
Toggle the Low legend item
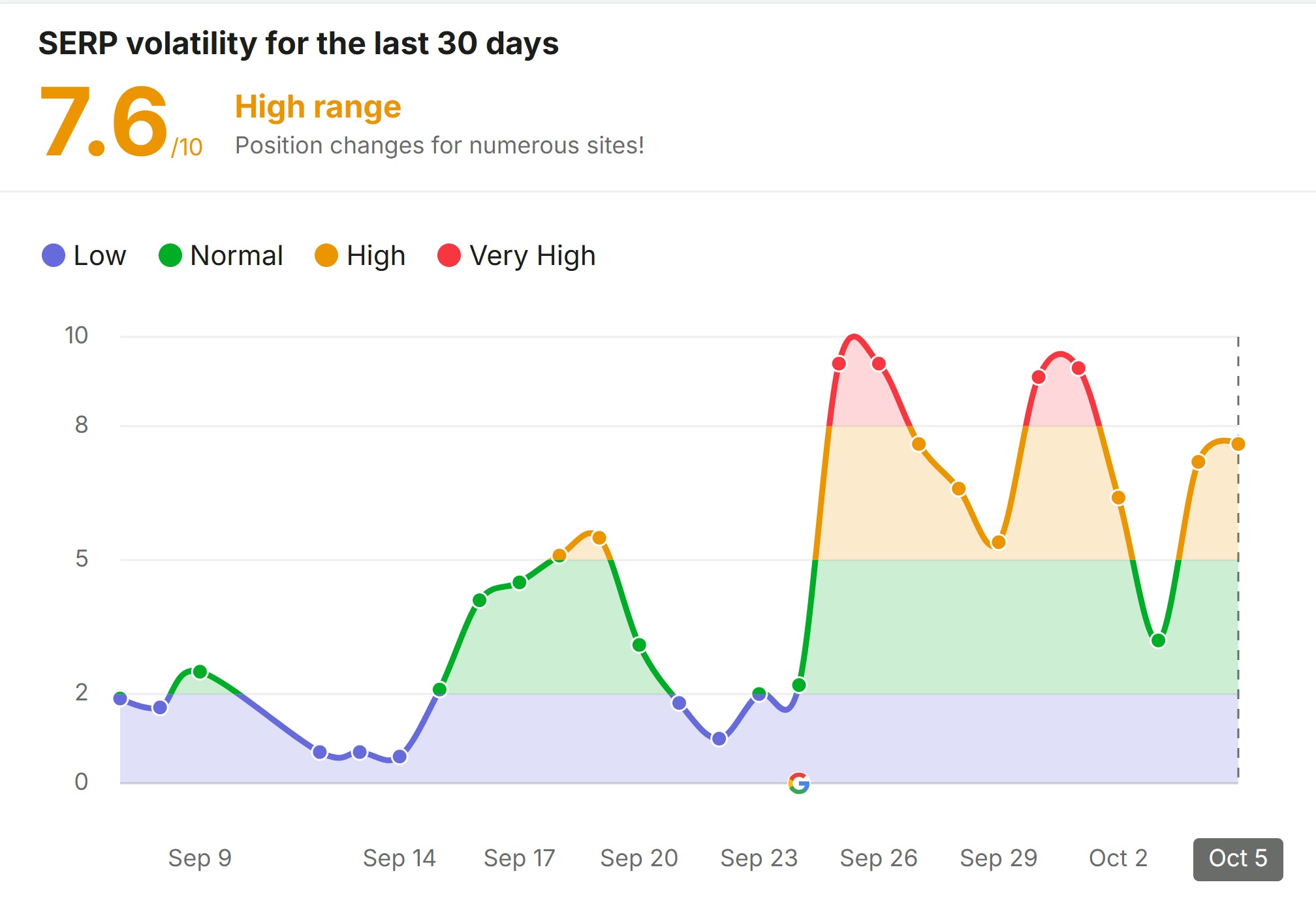[x=84, y=255]
